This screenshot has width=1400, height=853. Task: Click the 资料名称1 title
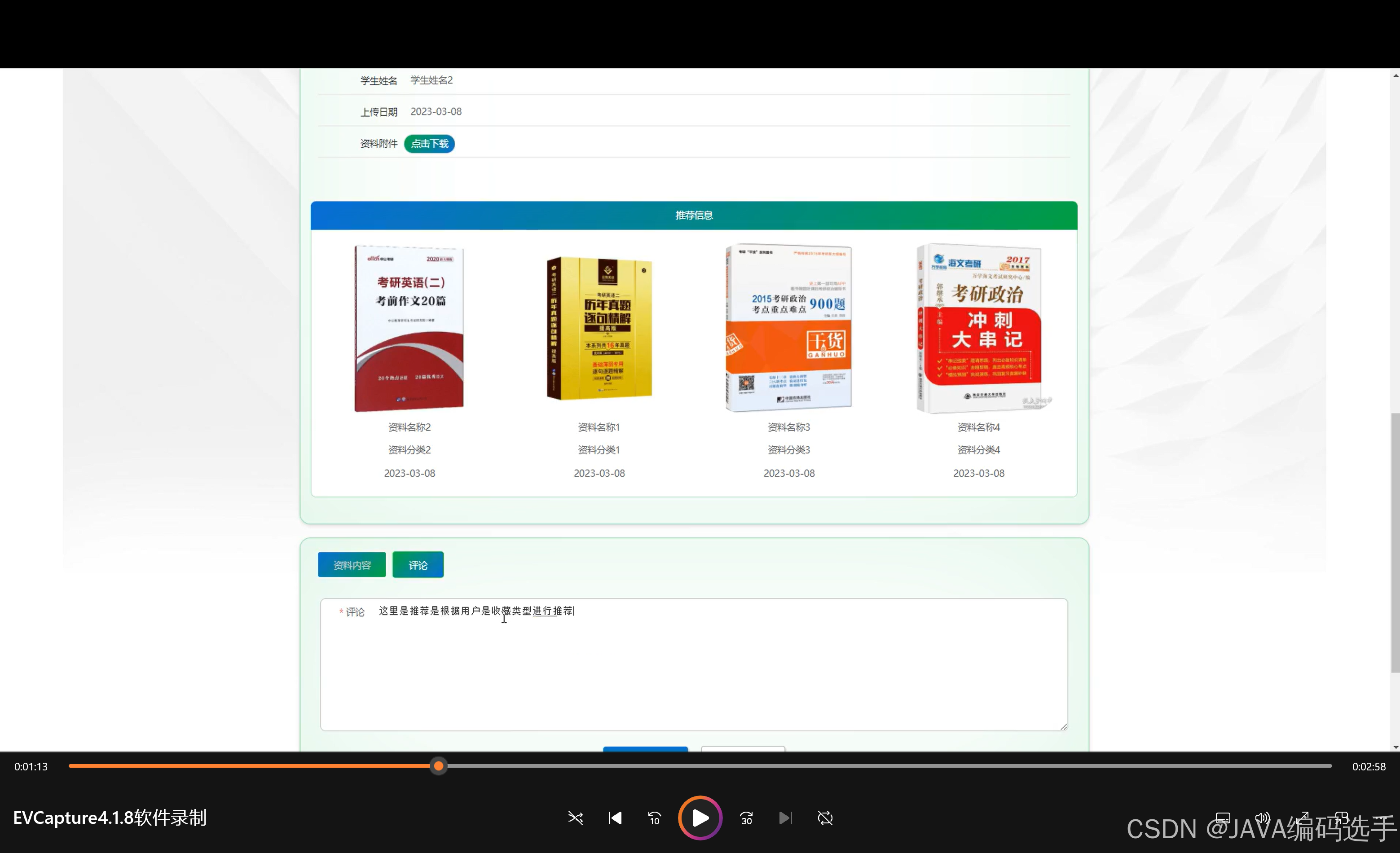pyautogui.click(x=599, y=427)
